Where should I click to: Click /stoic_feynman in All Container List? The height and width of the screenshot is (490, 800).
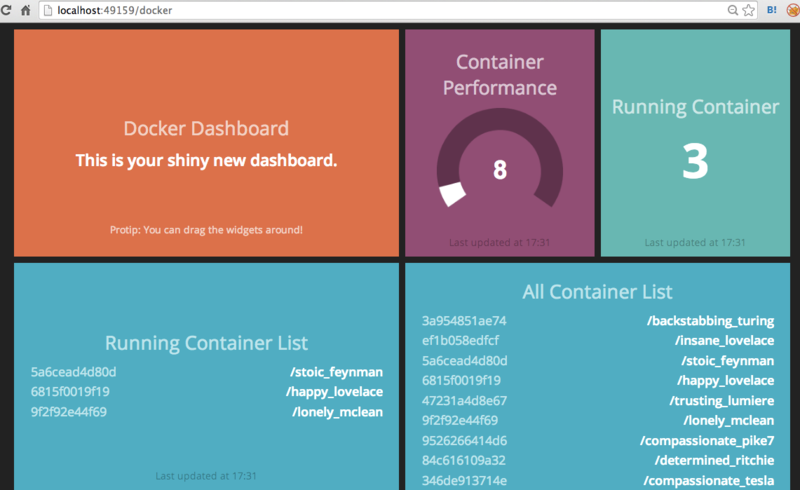coord(728,361)
